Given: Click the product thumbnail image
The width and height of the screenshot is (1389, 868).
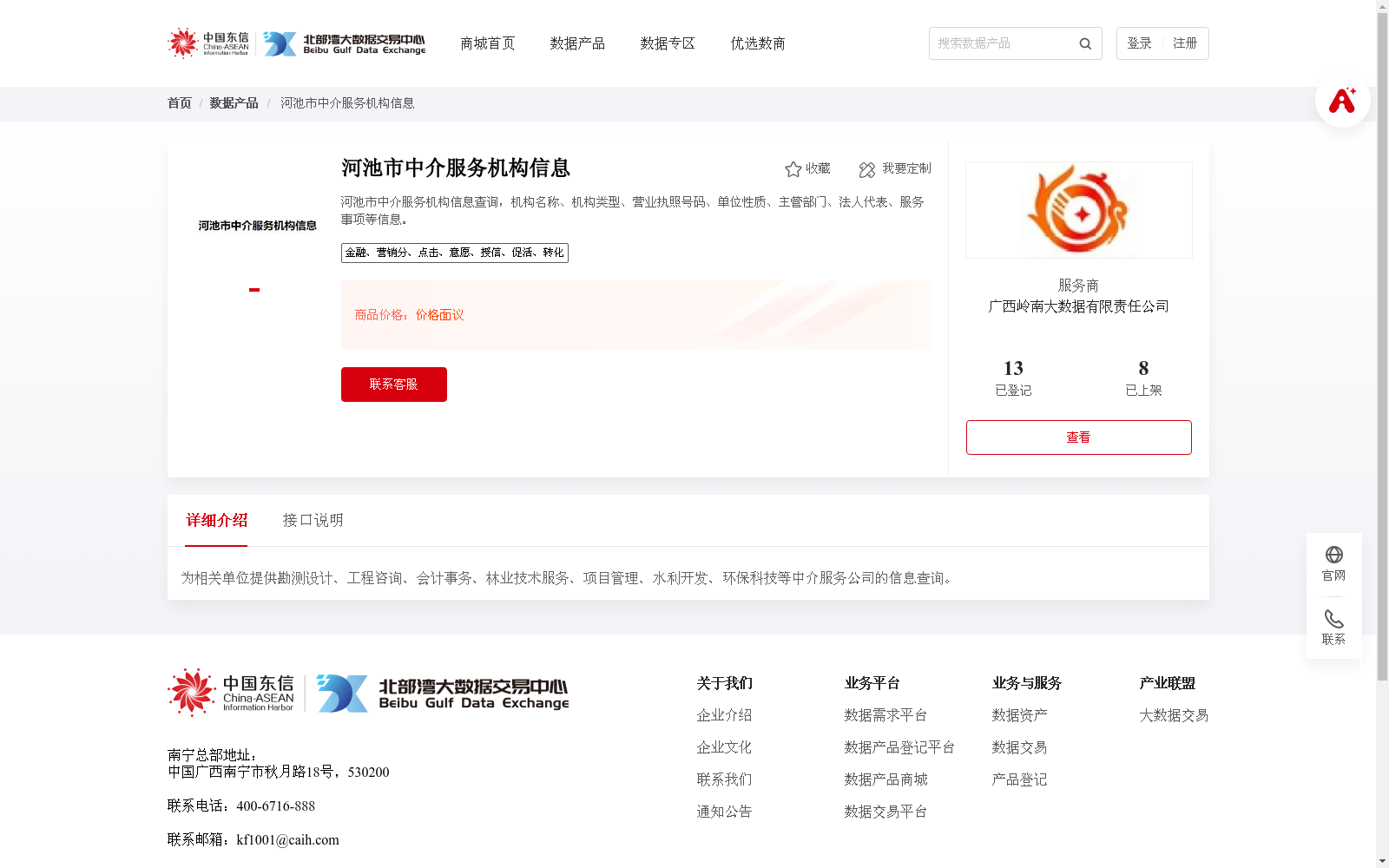Looking at the screenshot, I should click(x=254, y=226).
